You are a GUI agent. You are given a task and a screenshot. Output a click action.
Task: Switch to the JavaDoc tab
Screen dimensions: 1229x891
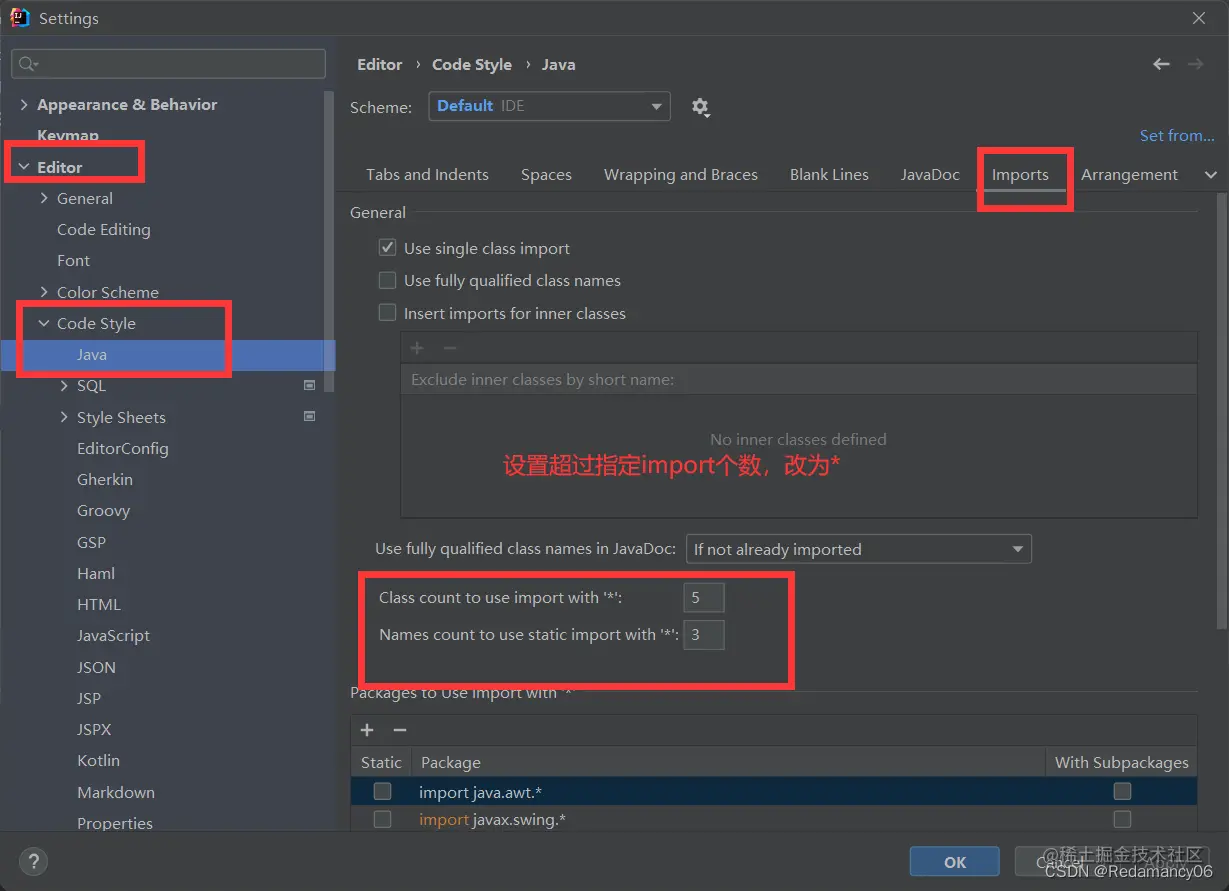tap(930, 175)
